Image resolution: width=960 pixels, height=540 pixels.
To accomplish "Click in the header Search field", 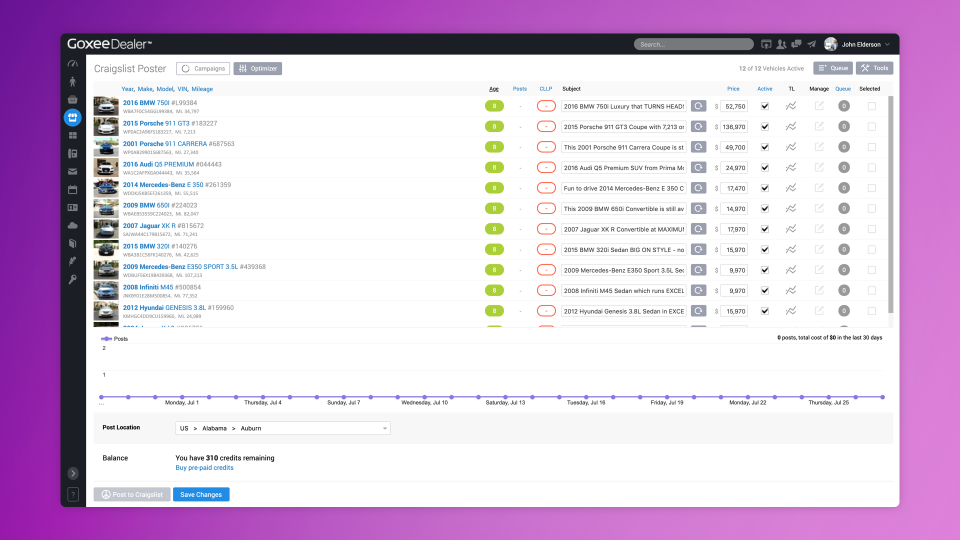I will click(x=694, y=44).
